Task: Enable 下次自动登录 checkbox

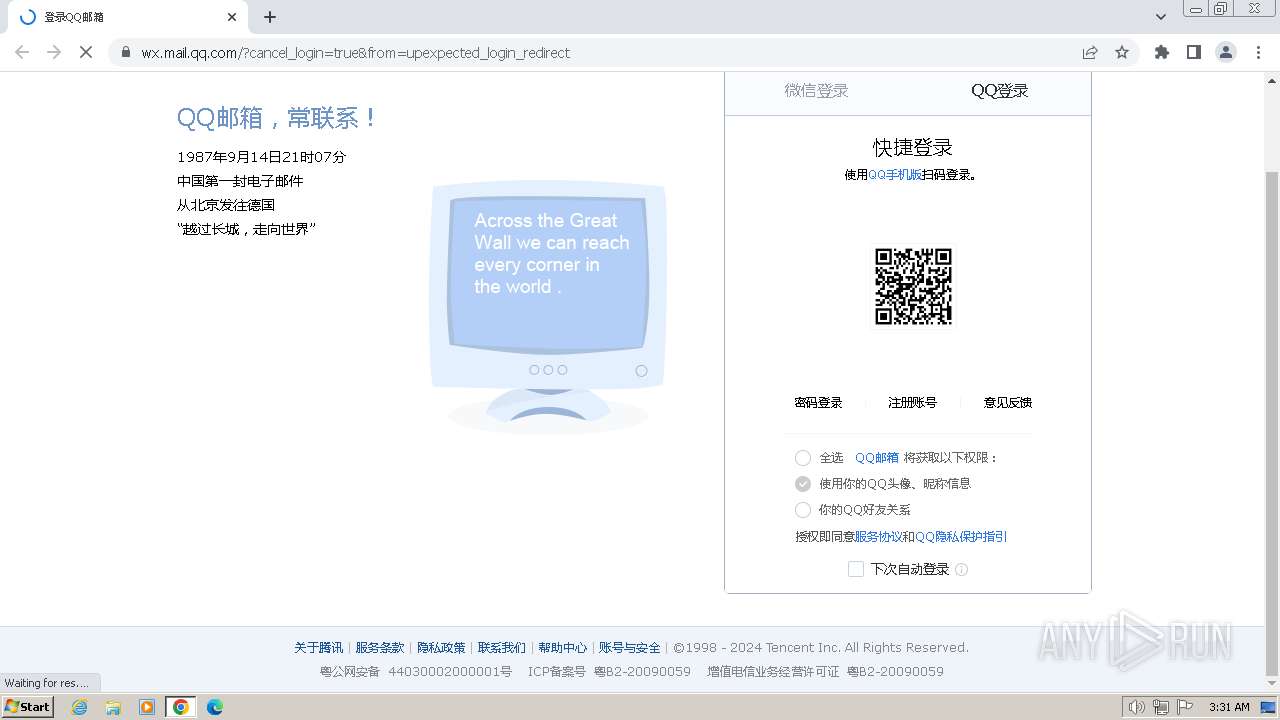Action: [856, 569]
